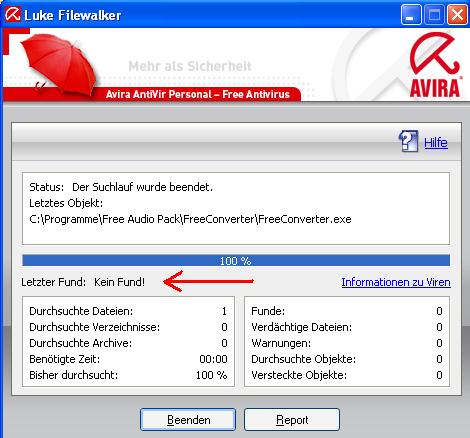Click the 'Warnungen:' label

[x=281, y=343]
